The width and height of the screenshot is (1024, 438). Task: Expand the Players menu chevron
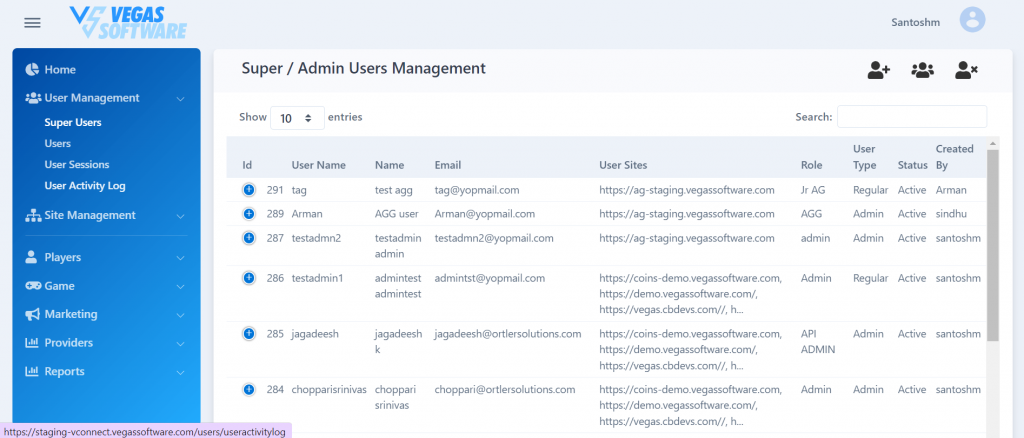(x=180, y=258)
